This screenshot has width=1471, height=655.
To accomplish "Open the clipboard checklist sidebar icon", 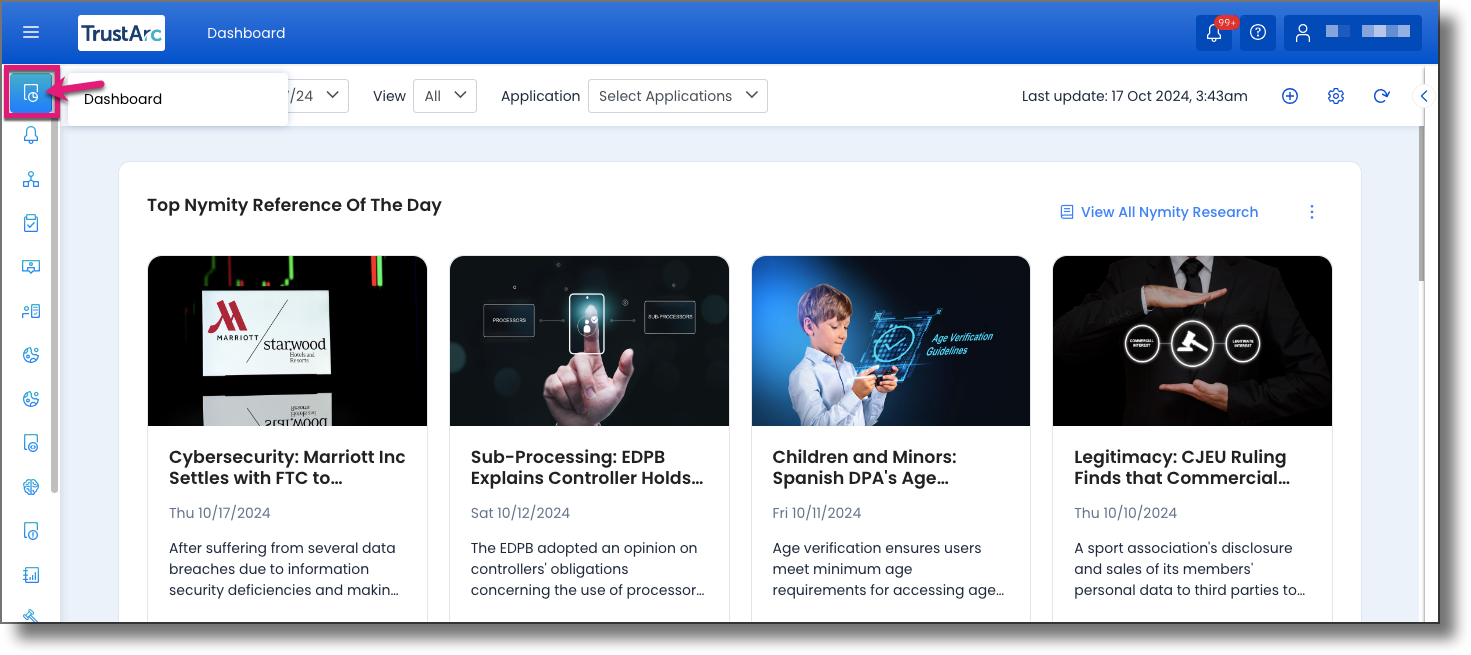I will pos(31,223).
